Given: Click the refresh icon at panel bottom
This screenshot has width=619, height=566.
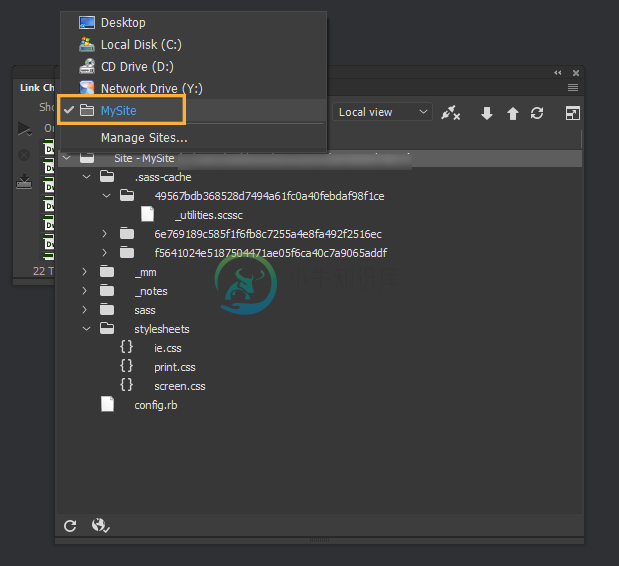Looking at the screenshot, I should click(x=70, y=526).
